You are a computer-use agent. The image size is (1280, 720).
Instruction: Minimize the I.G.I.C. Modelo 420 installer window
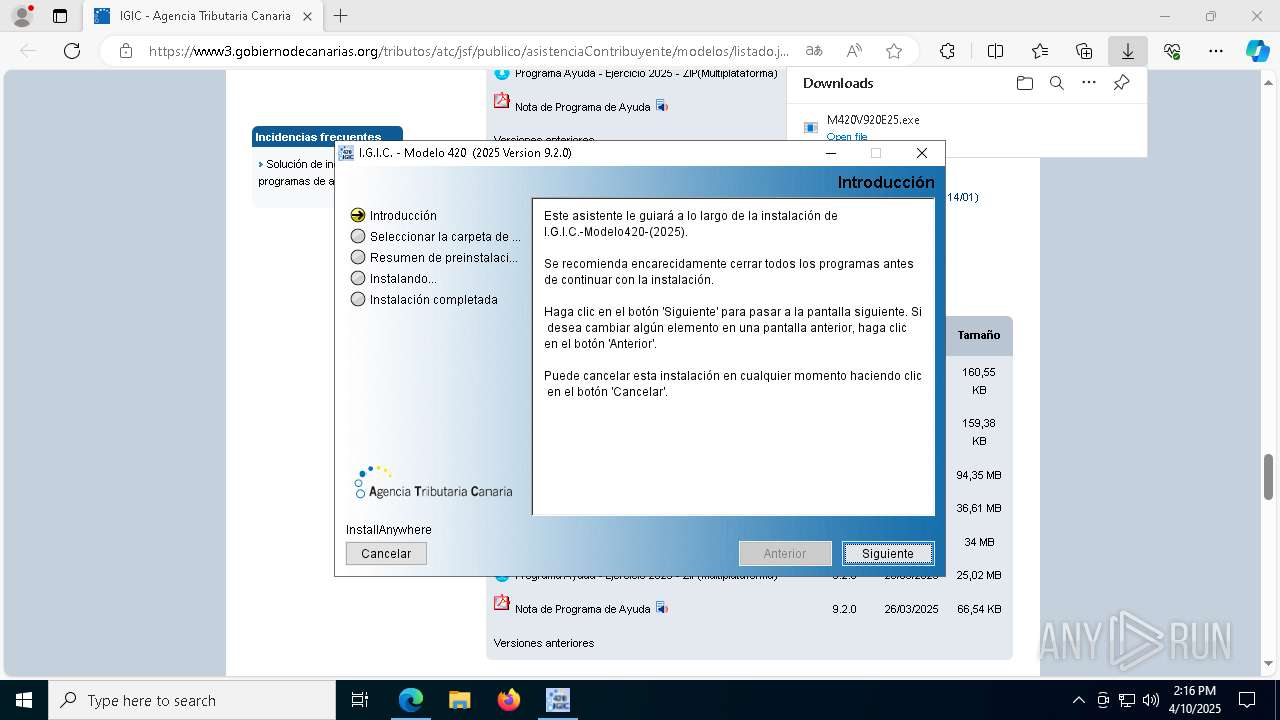pos(831,153)
